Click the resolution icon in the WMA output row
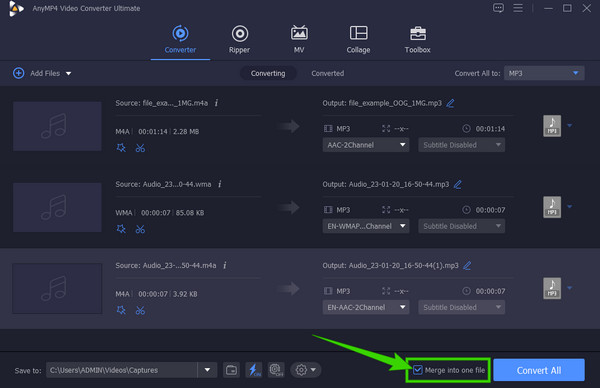 [386, 210]
